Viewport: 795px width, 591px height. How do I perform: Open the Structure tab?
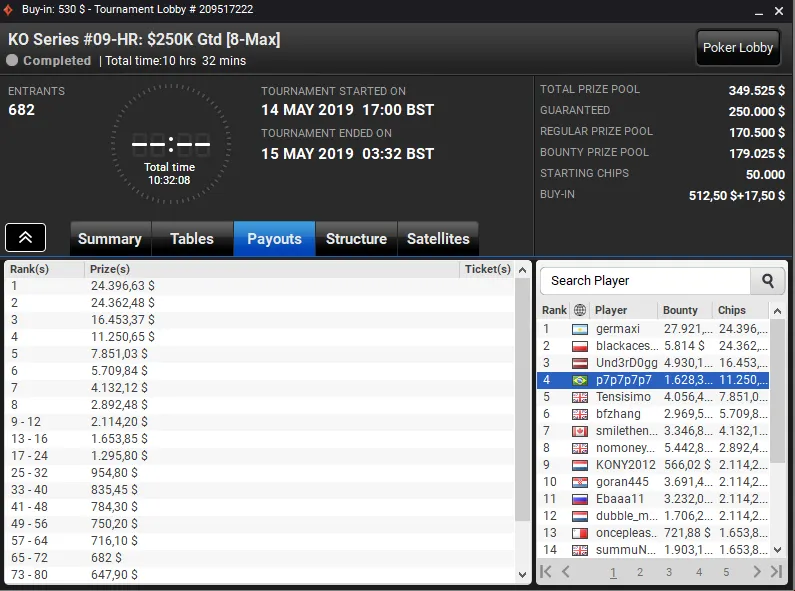[356, 239]
